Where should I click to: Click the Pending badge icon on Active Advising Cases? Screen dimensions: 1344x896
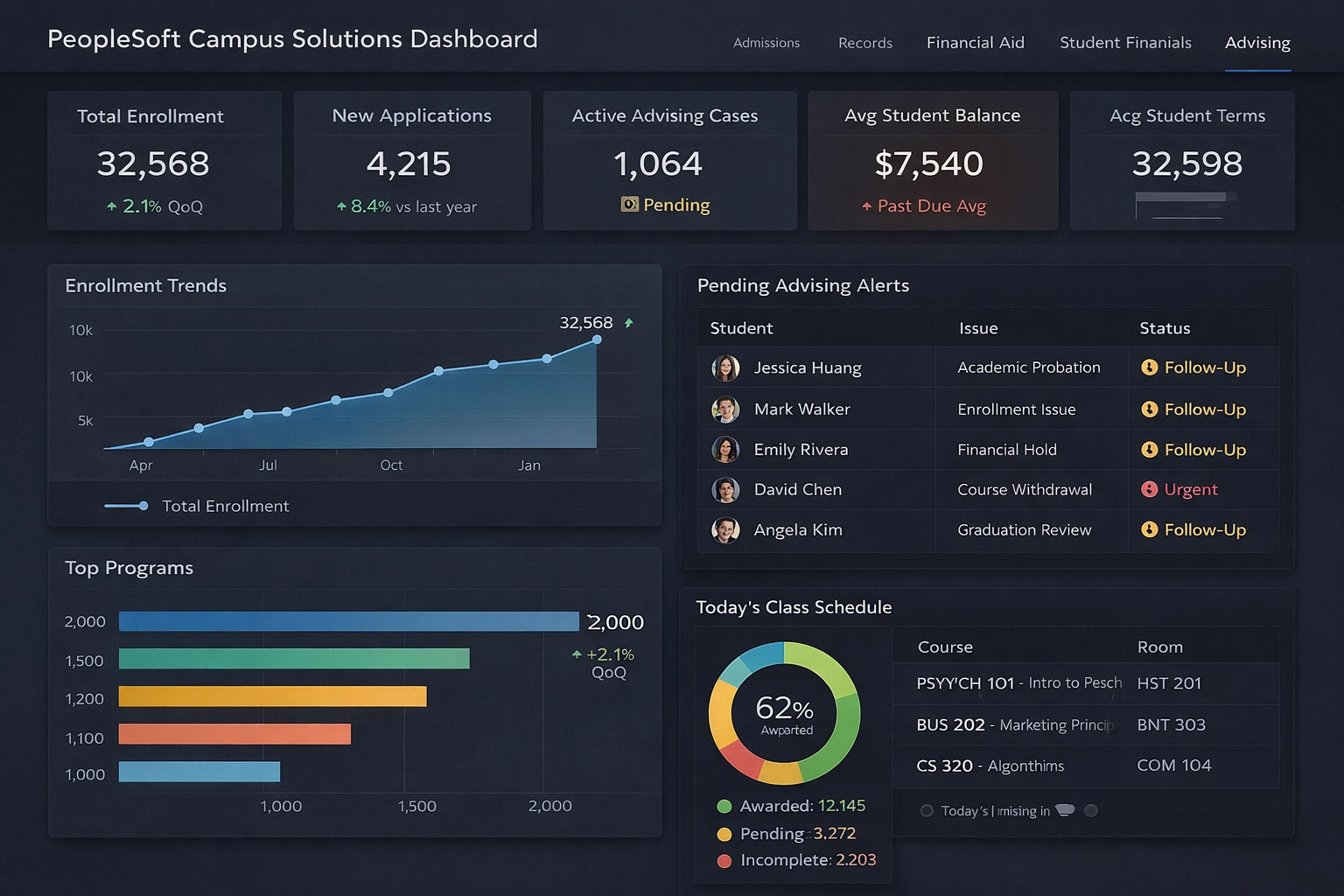pos(629,205)
